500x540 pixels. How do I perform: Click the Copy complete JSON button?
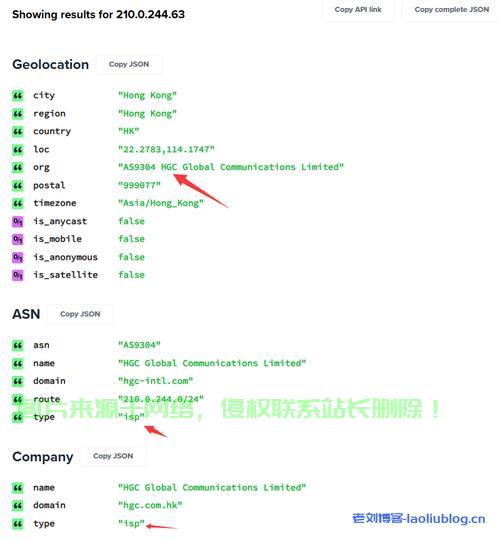(451, 10)
